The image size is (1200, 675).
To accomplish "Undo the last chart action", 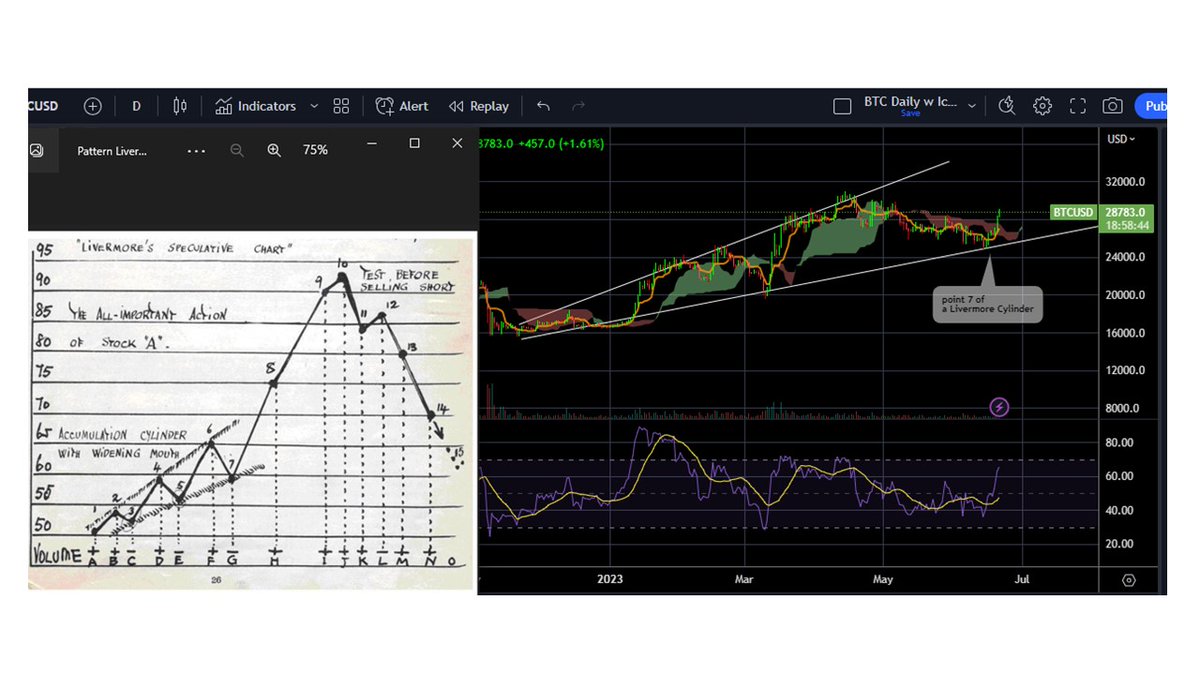I will tap(543, 106).
